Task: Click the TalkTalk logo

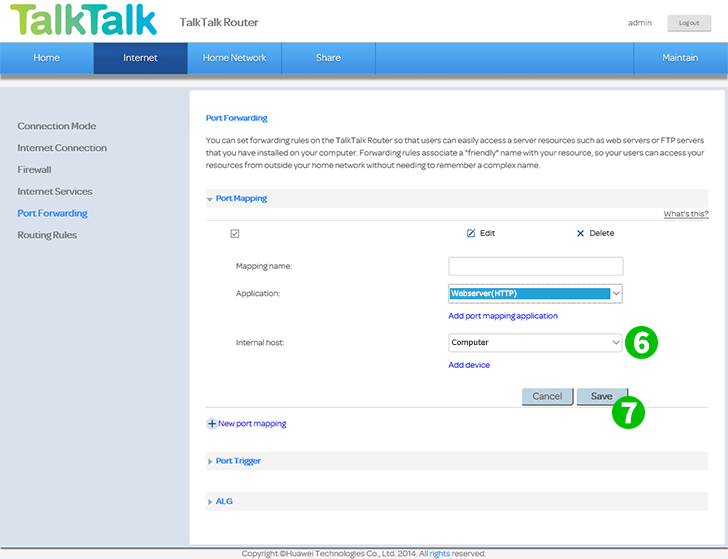Action: click(x=84, y=20)
